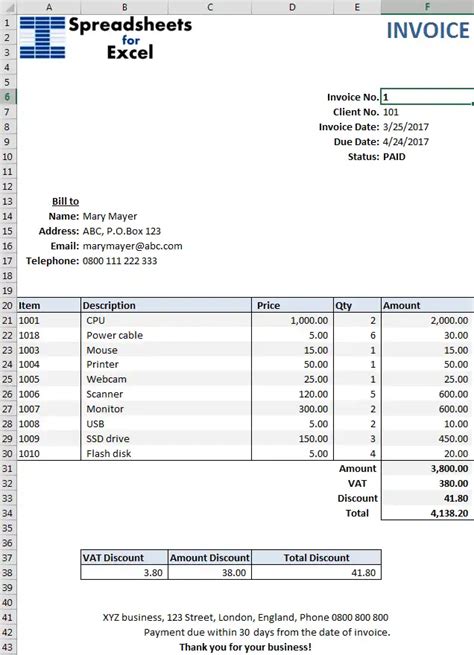This screenshot has height=655, width=474.
Task: Click the XYZ business address footer line
Action: [x=246, y=617]
